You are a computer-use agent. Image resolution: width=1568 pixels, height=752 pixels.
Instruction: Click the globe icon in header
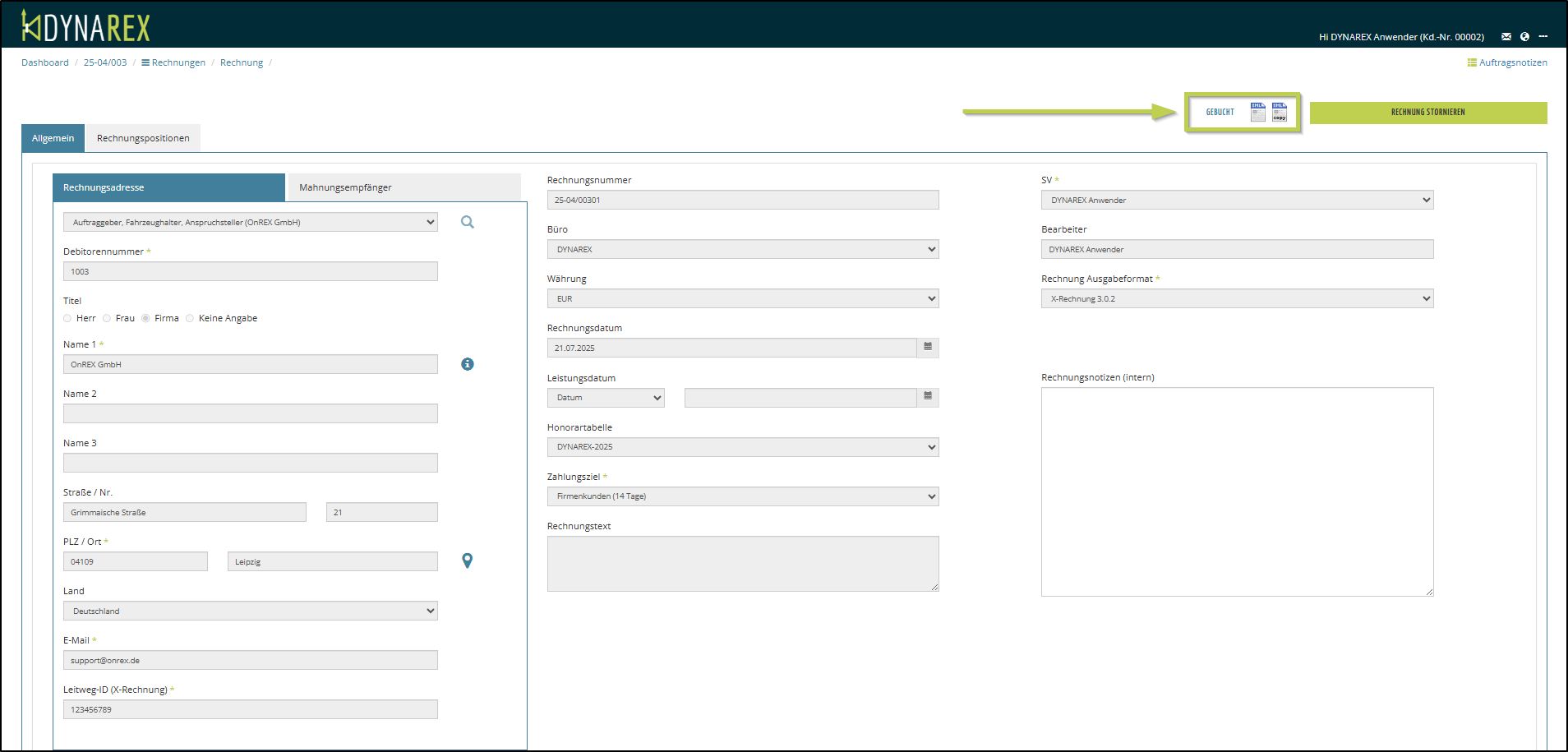point(1524,37)
